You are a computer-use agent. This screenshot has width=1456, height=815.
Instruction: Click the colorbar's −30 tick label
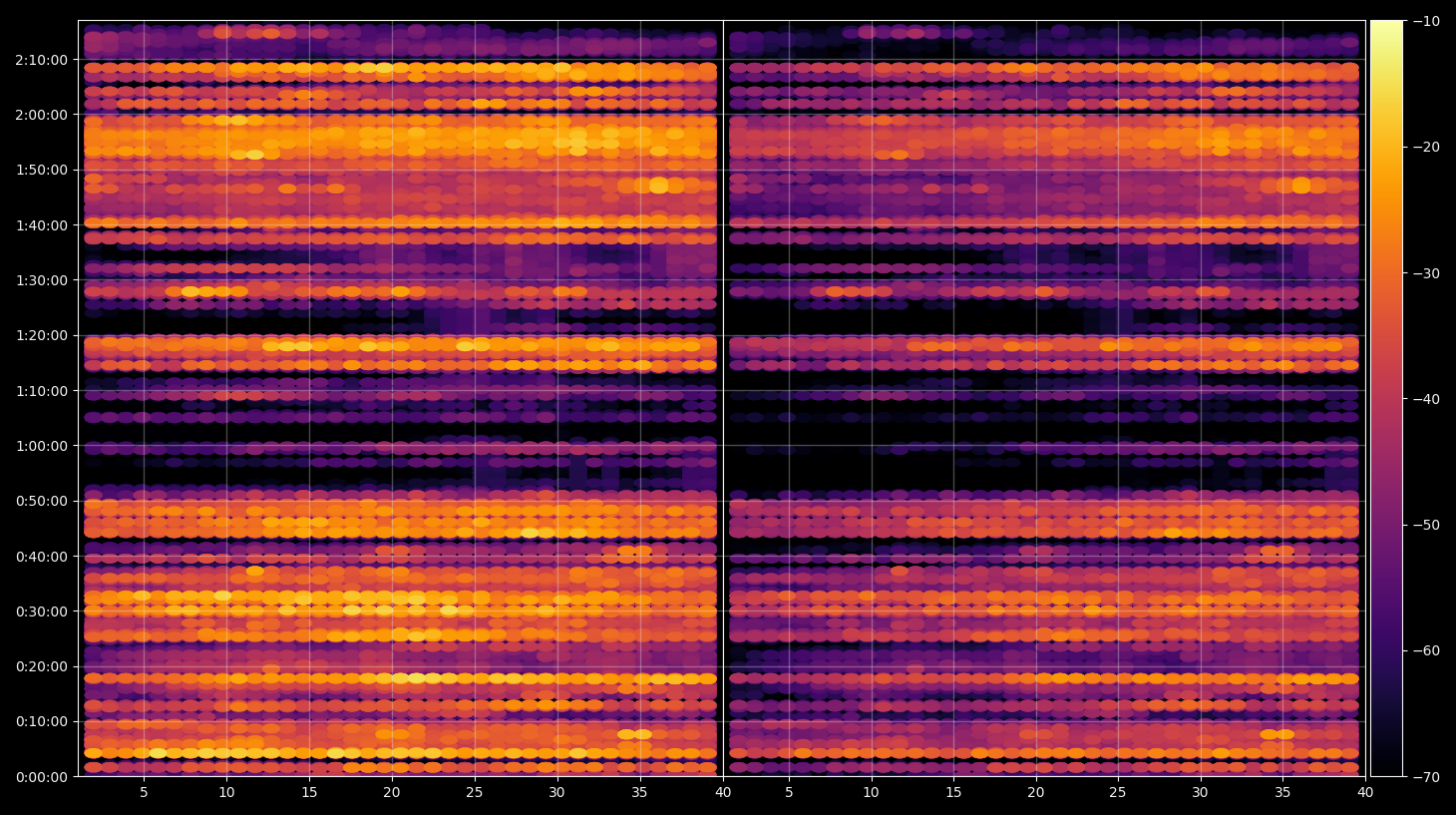(1427, 273)
